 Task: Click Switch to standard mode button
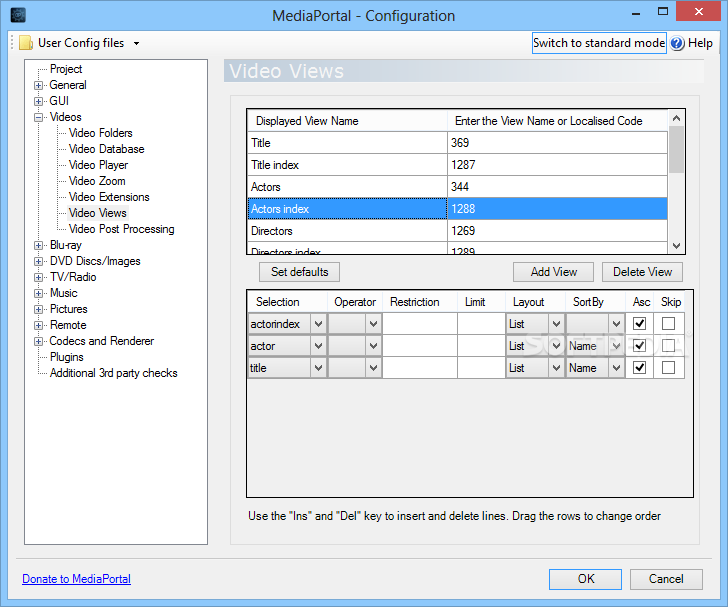coord(599,43)
